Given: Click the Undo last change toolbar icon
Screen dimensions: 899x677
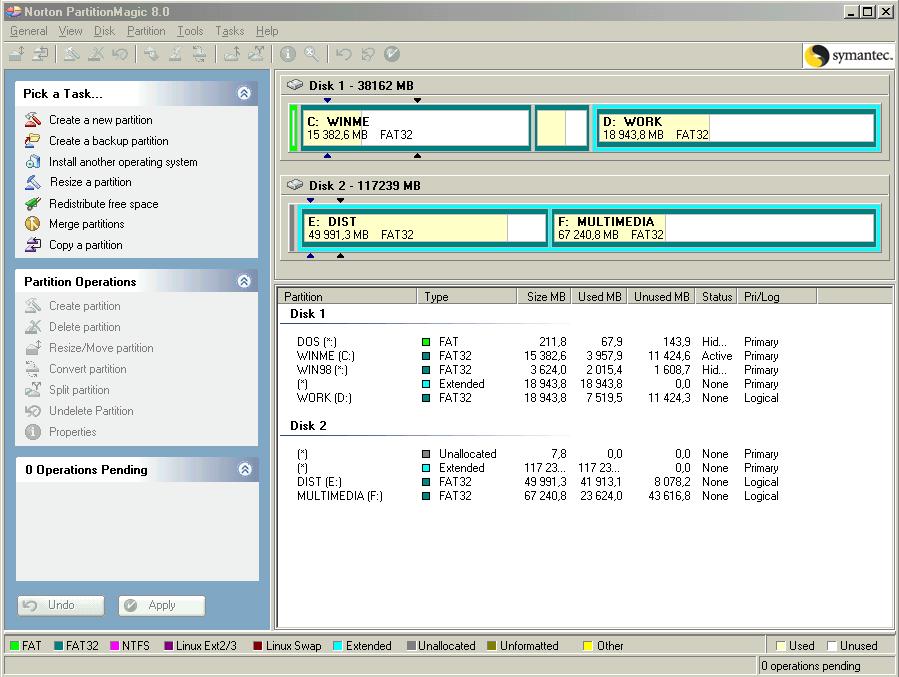Looking at the screenshot, I should pos(343,54).
